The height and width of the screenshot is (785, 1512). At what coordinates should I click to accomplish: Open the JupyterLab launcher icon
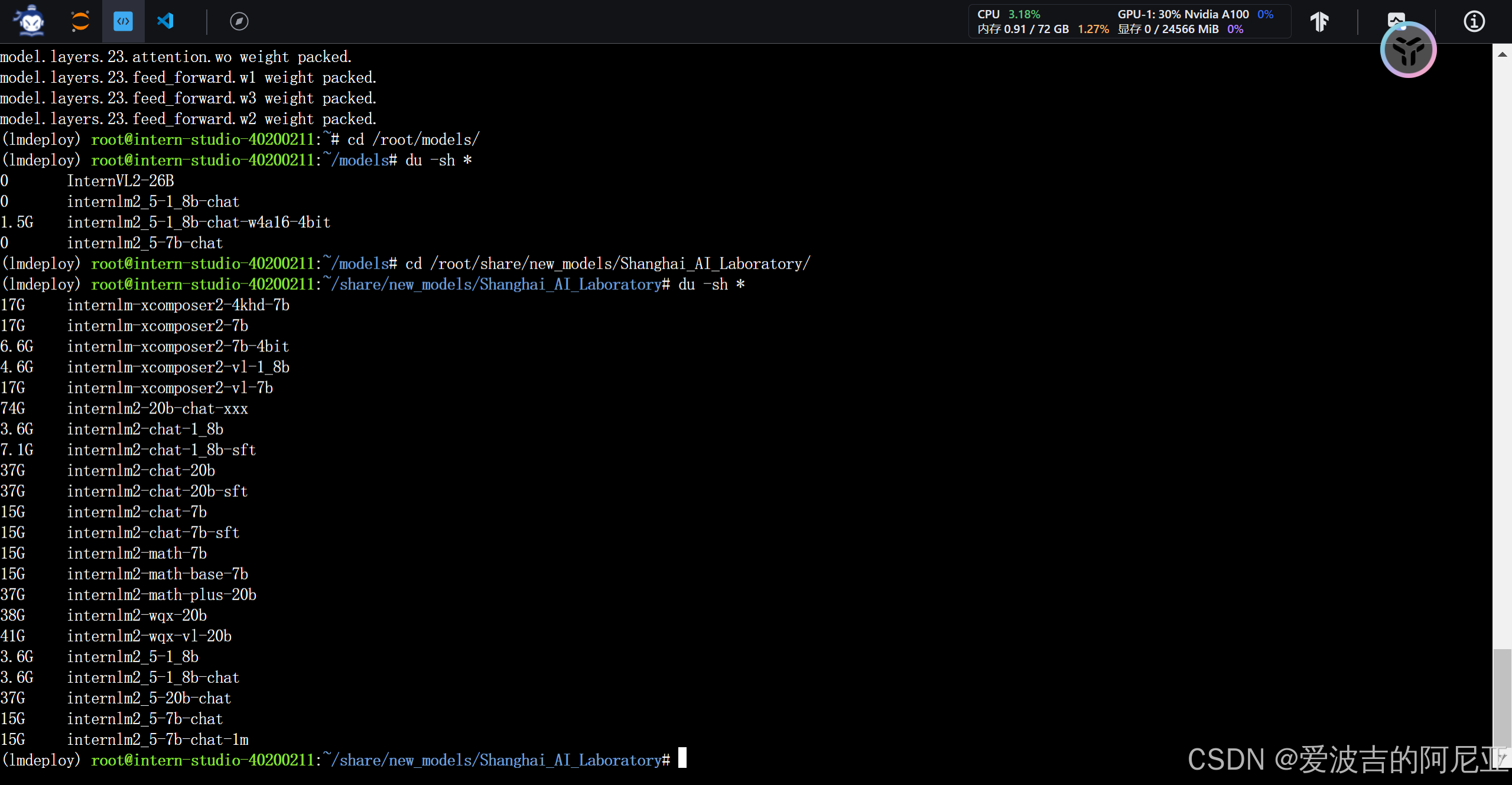(80, 21)
